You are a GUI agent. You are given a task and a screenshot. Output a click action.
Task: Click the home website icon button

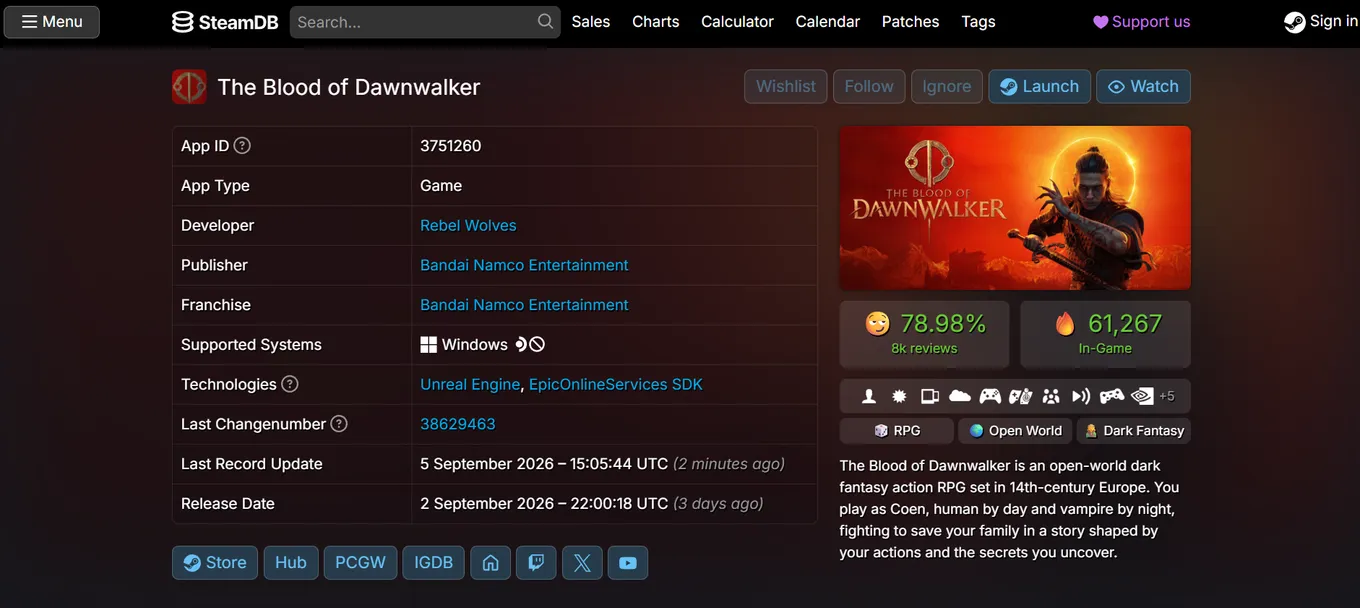(x=490, y=563)
